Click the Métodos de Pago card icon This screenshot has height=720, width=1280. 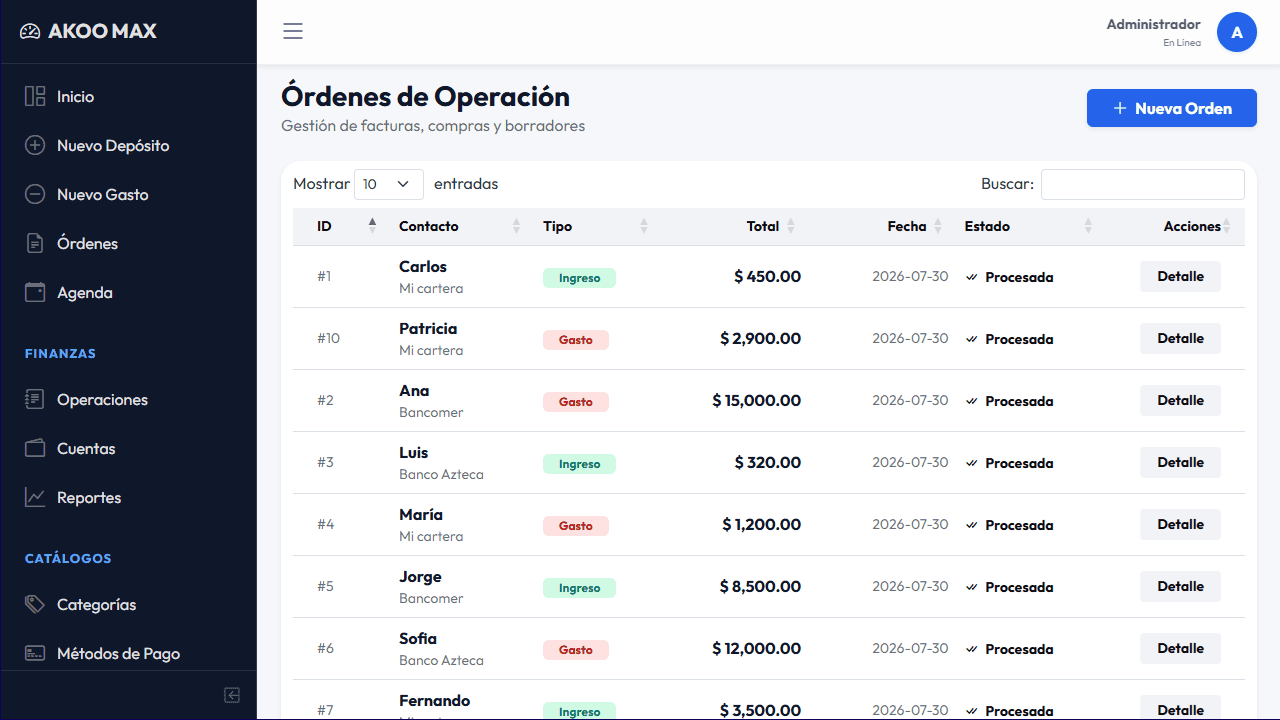tap(35, 653)
